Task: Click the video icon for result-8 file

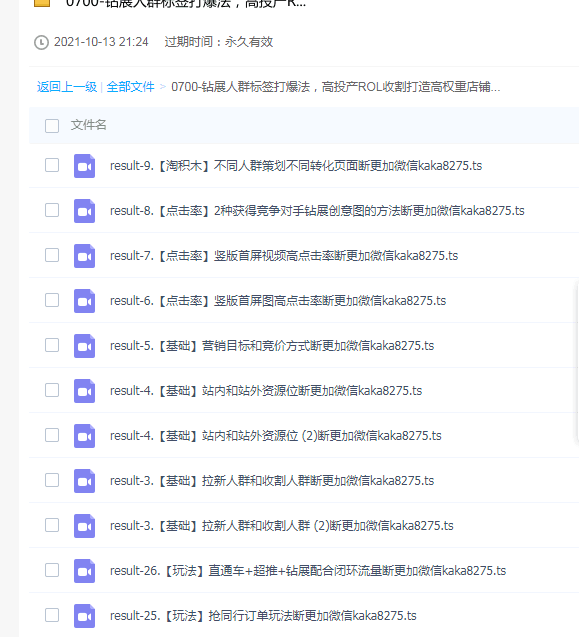Action: (85, 211)
